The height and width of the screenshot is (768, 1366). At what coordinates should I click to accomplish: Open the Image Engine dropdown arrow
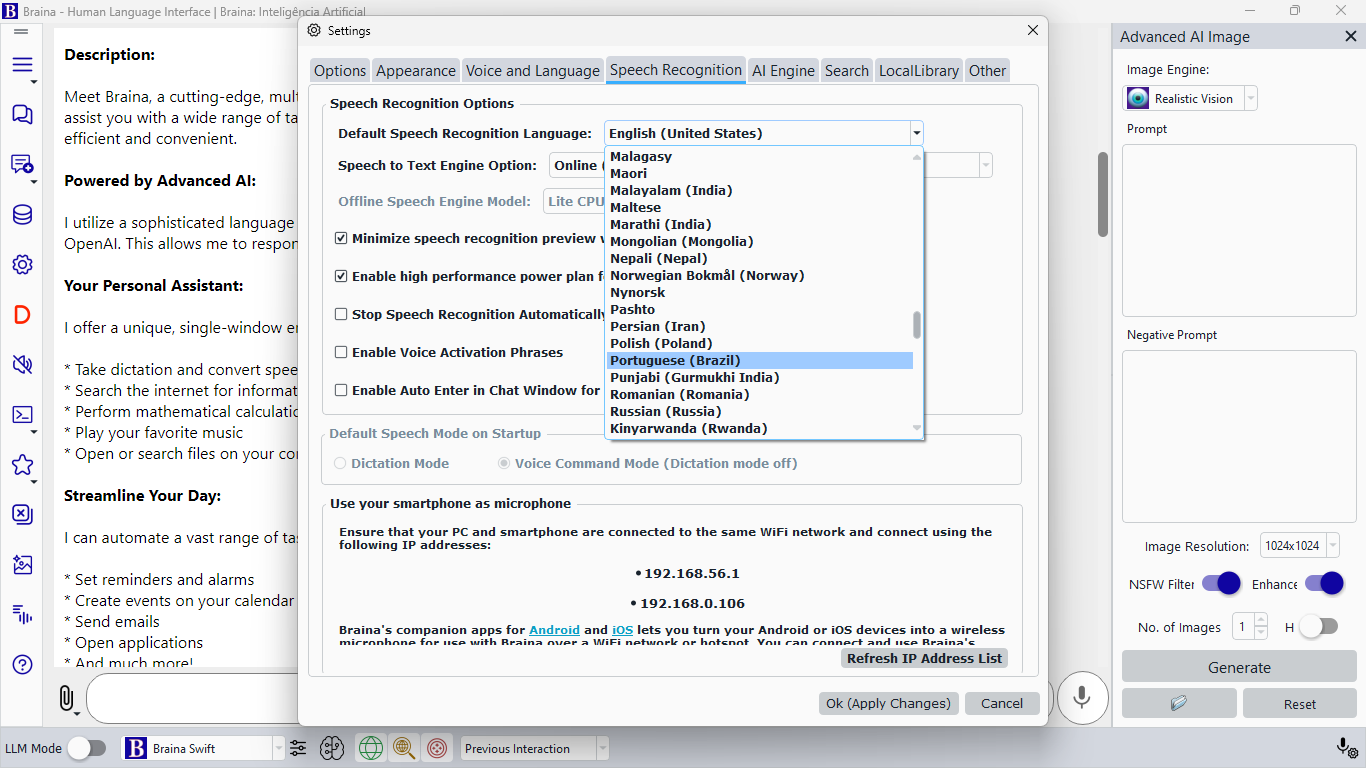[x=1250, y=98]
